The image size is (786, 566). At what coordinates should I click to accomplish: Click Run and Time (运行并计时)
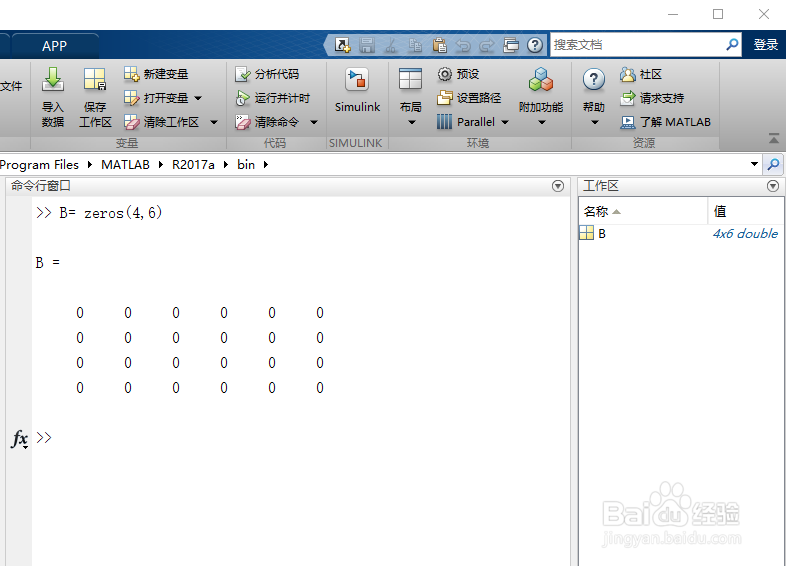tap(273, 98)
